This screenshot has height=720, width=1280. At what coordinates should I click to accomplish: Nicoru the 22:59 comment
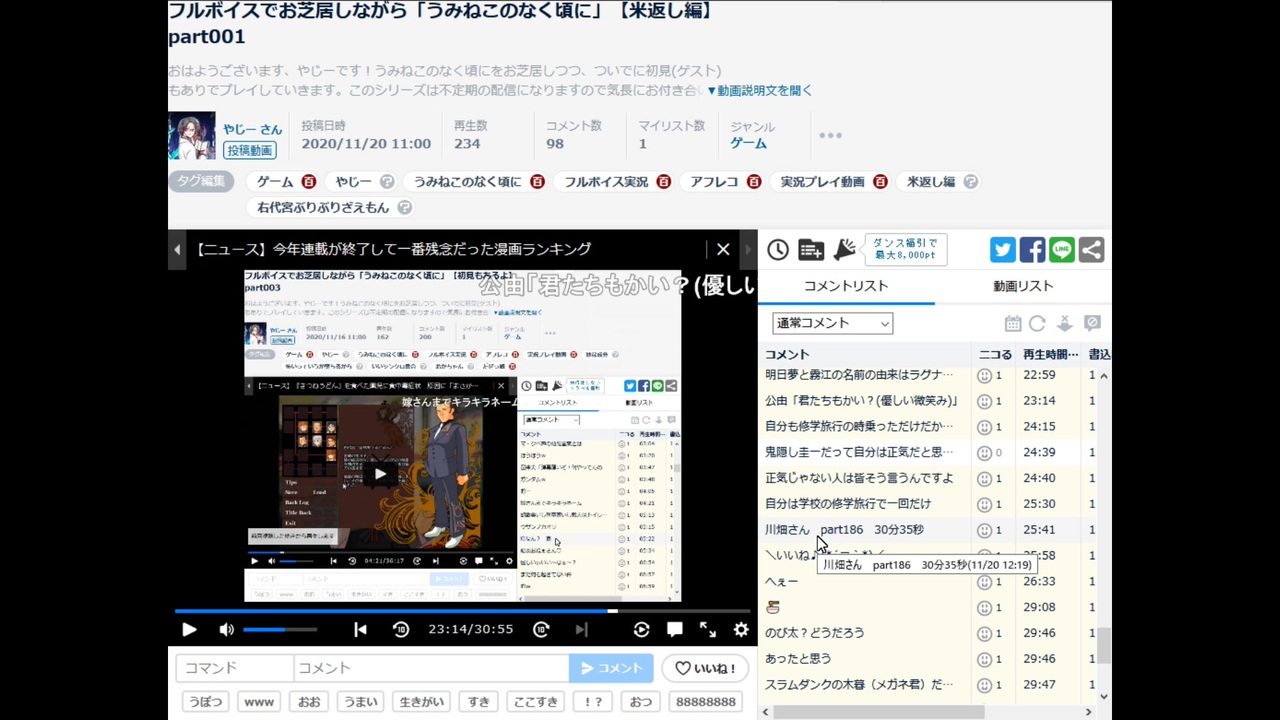coord(985,375)
